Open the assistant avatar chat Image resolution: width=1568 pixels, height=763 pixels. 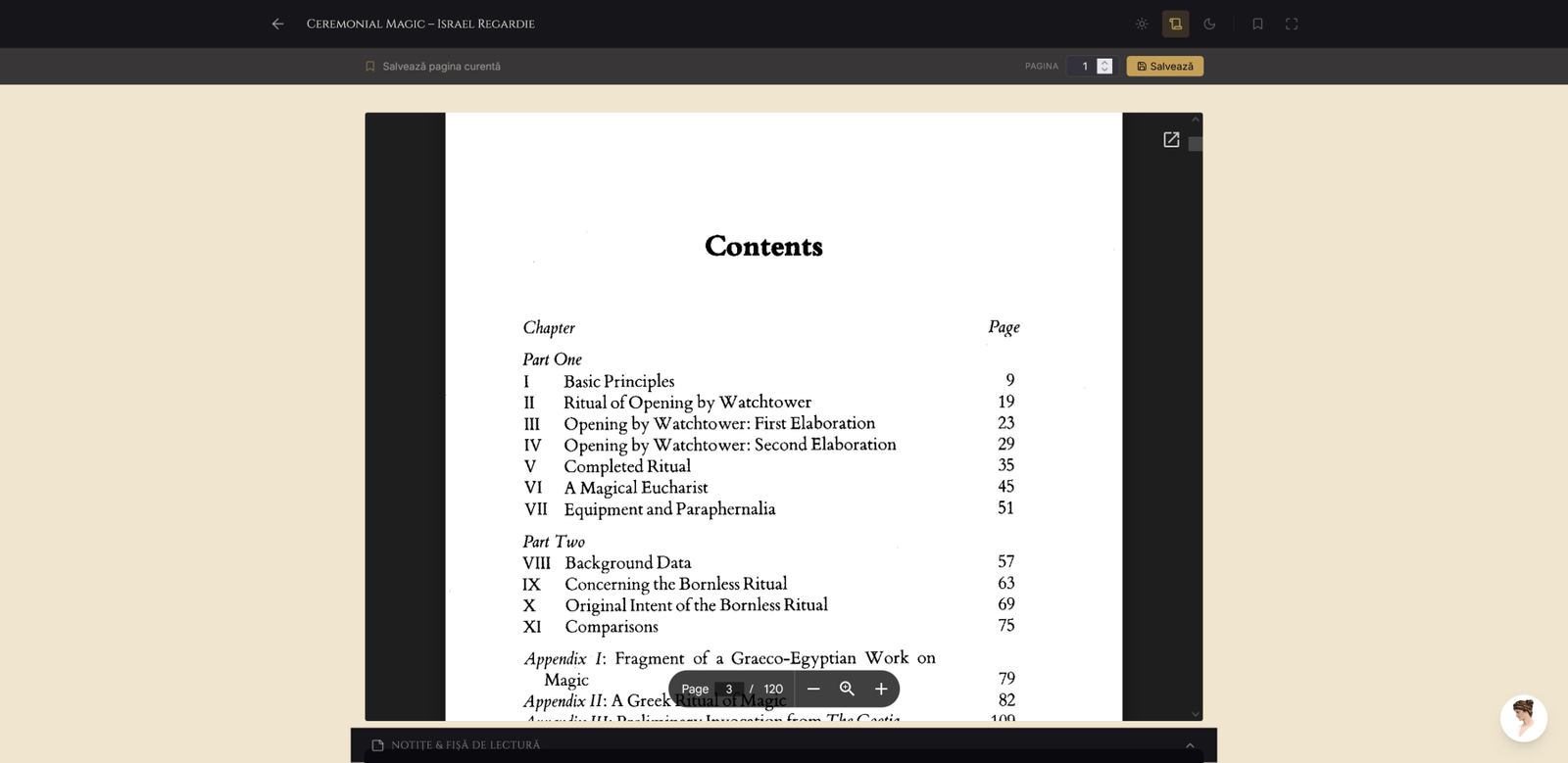click(x=1524, y=719)
